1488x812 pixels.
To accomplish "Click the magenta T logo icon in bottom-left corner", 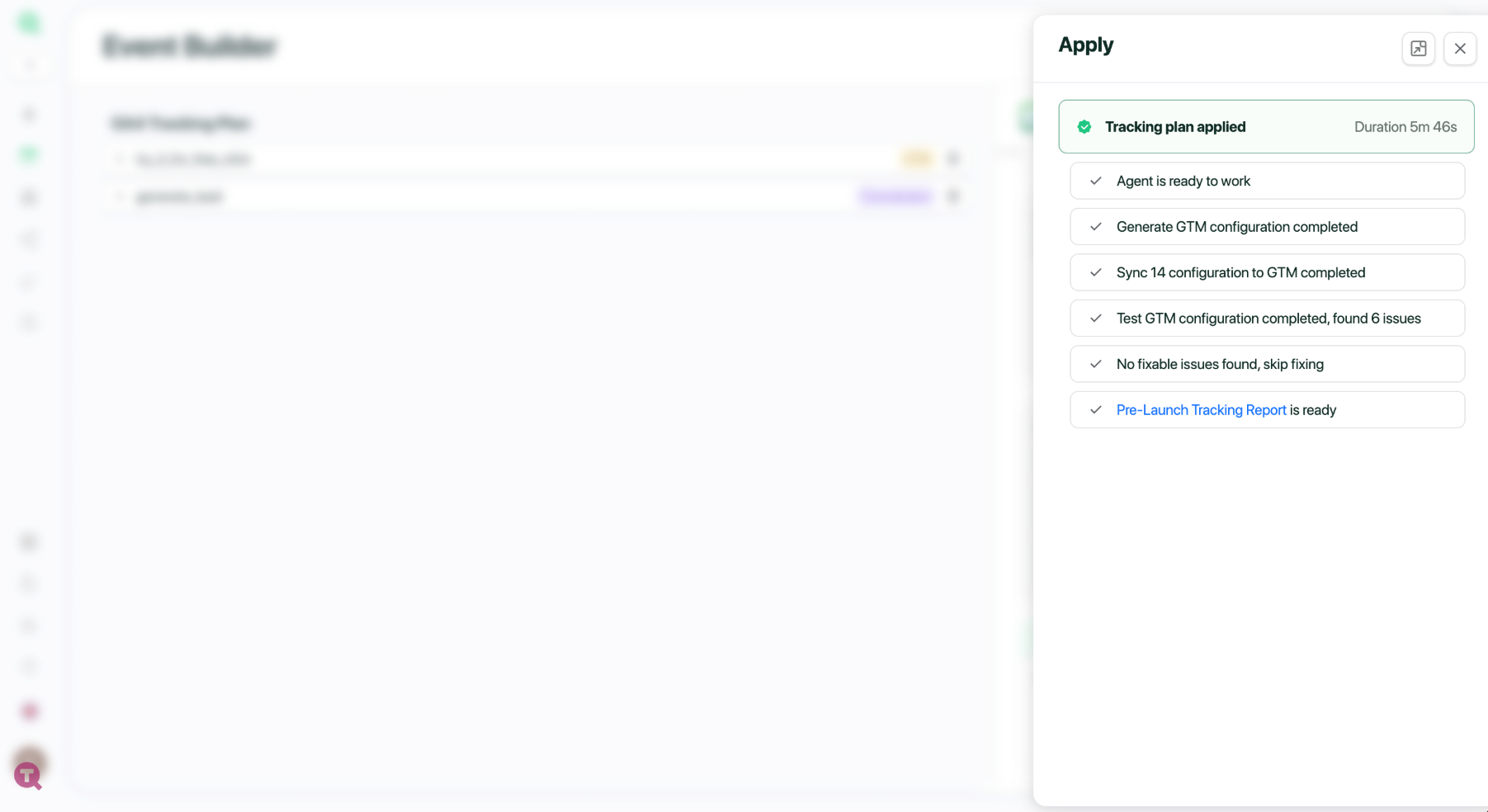I will [27, 775].
